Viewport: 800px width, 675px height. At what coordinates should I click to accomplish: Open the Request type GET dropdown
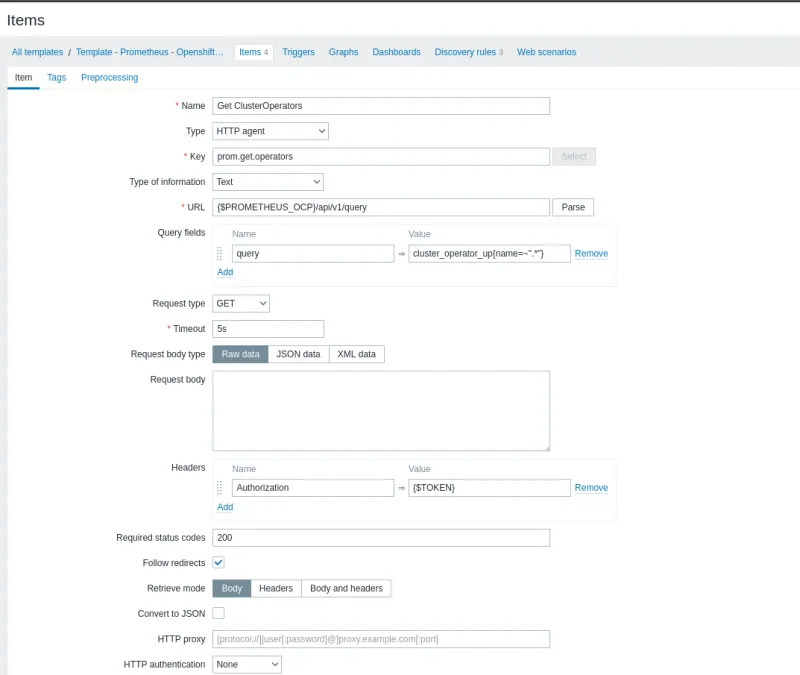point(241,303)
